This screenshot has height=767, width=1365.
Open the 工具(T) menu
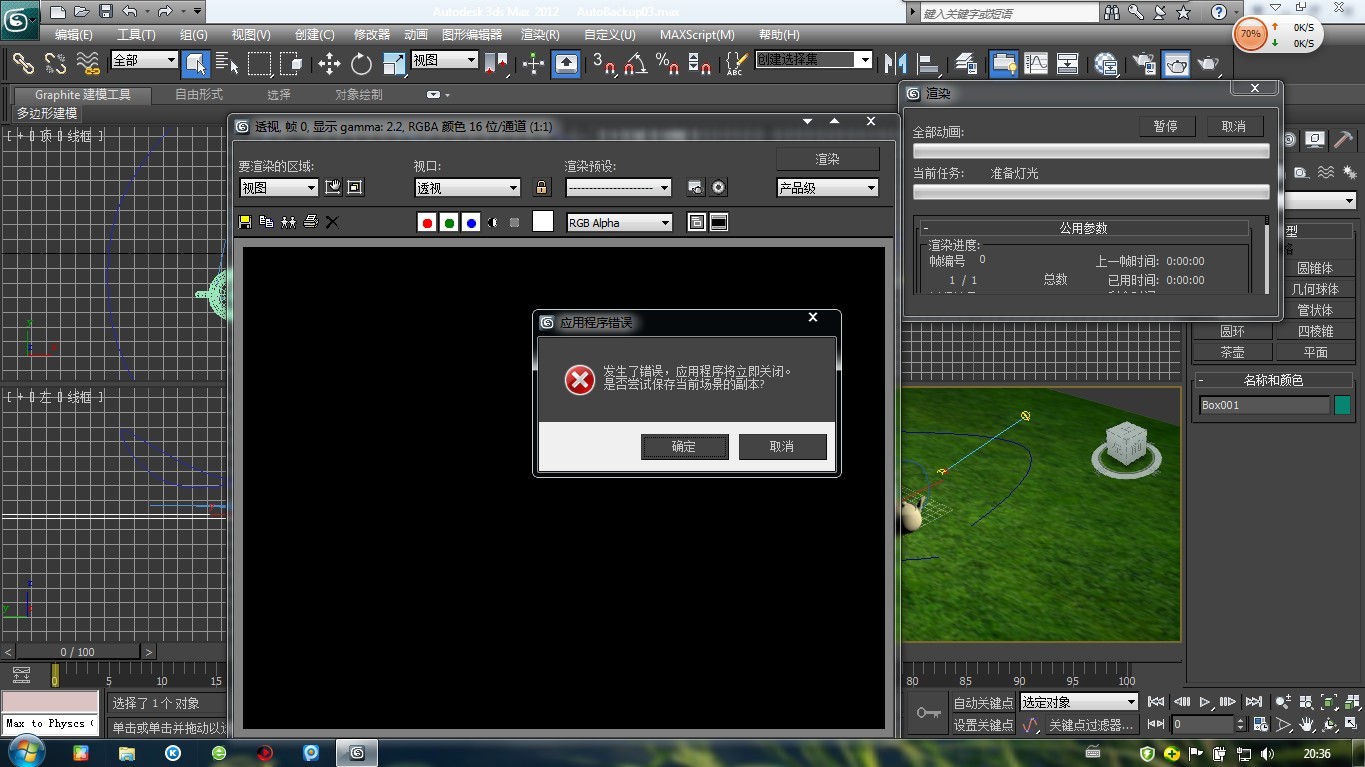[136, 34]
